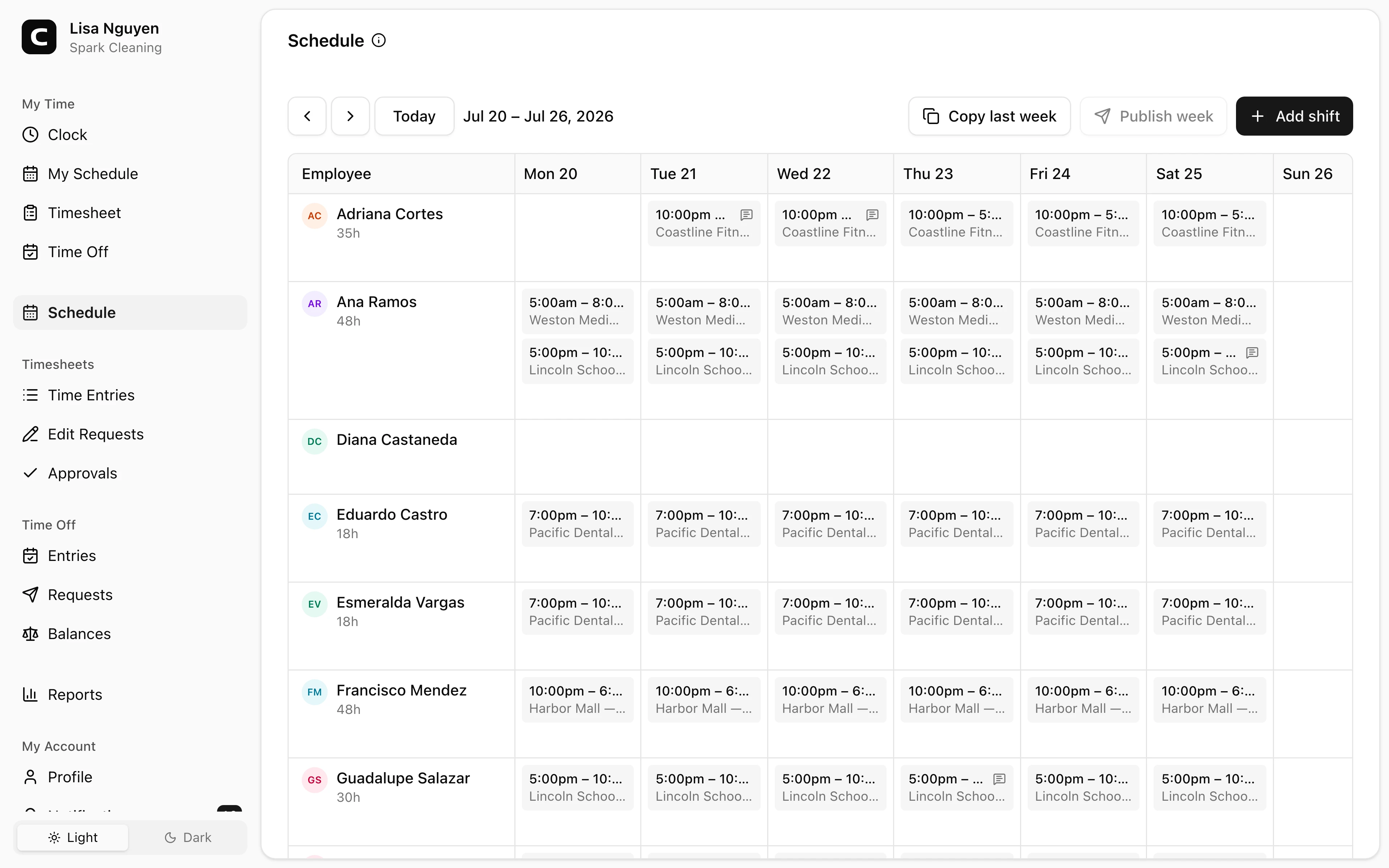Click Lisa Nguyen account name

(x=114, y=28)
